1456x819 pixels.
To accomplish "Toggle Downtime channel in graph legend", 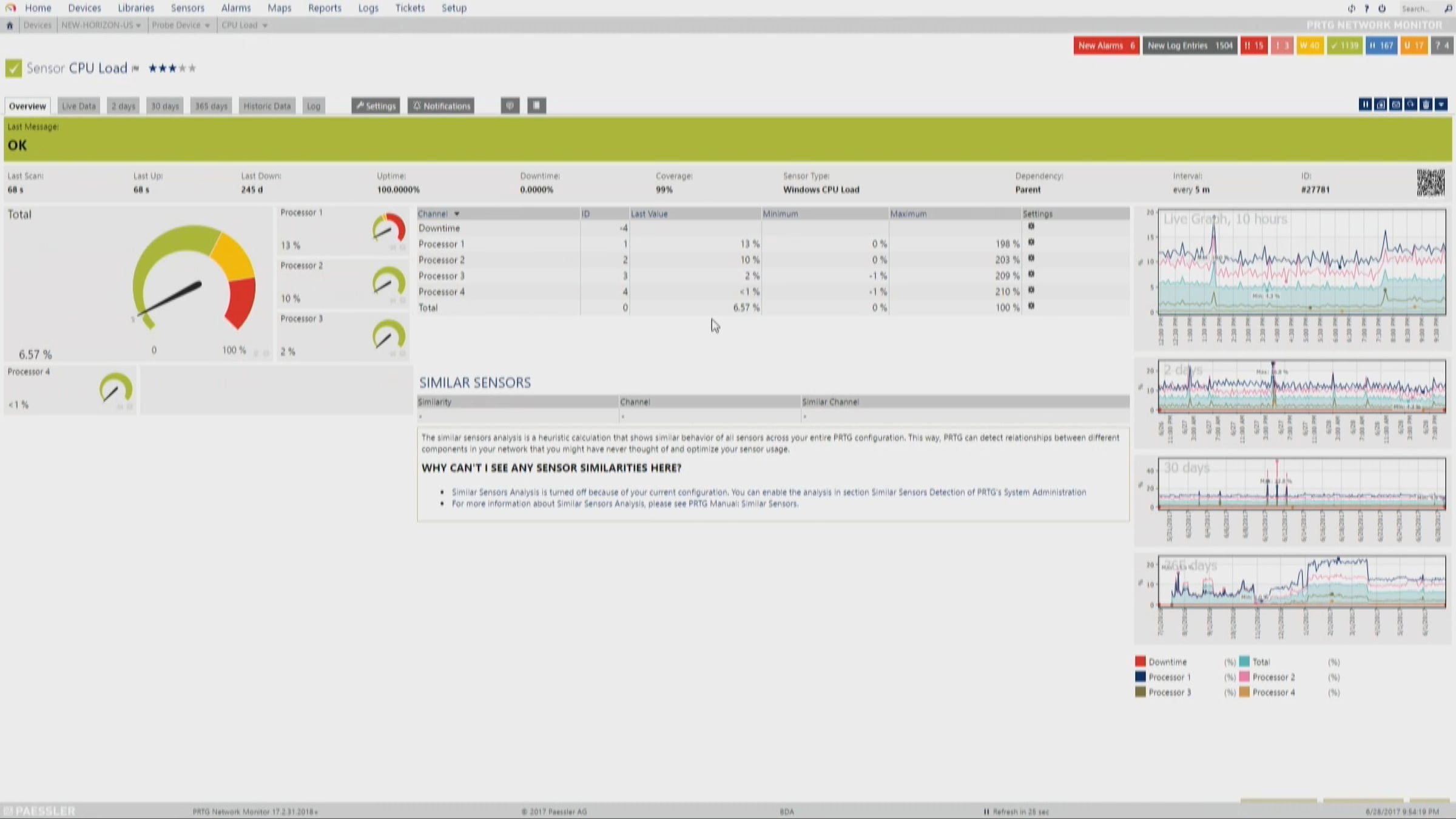I will [x=1141, y=662].
